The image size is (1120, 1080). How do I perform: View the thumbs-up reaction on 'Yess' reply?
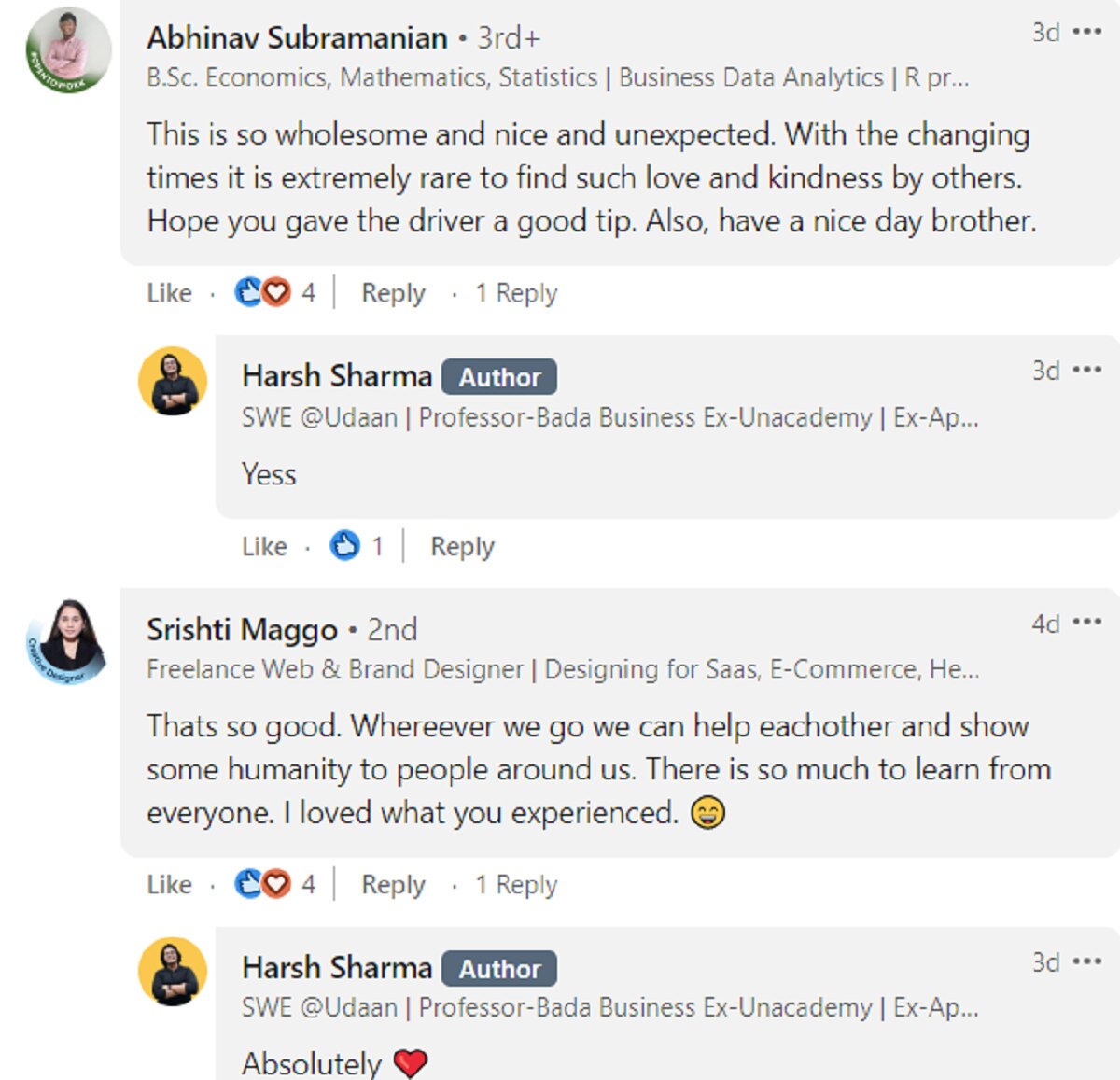pyautogui.click(x=345, y=545)
